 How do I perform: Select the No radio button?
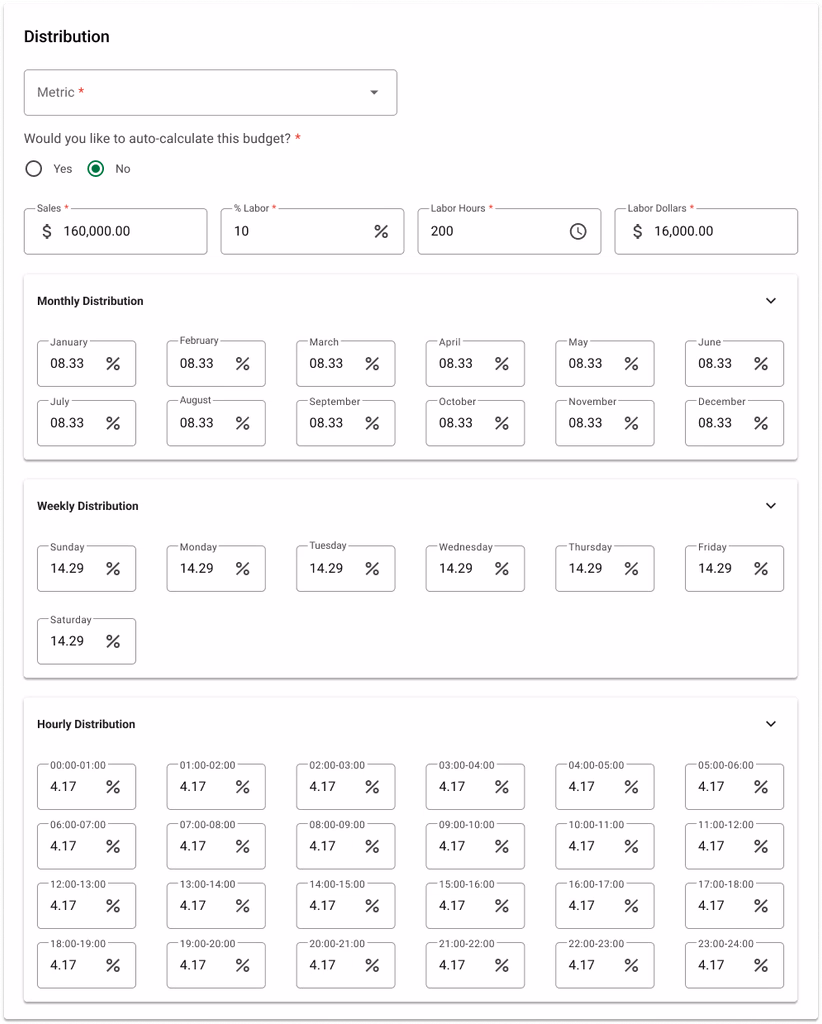[x=96, y=169]
